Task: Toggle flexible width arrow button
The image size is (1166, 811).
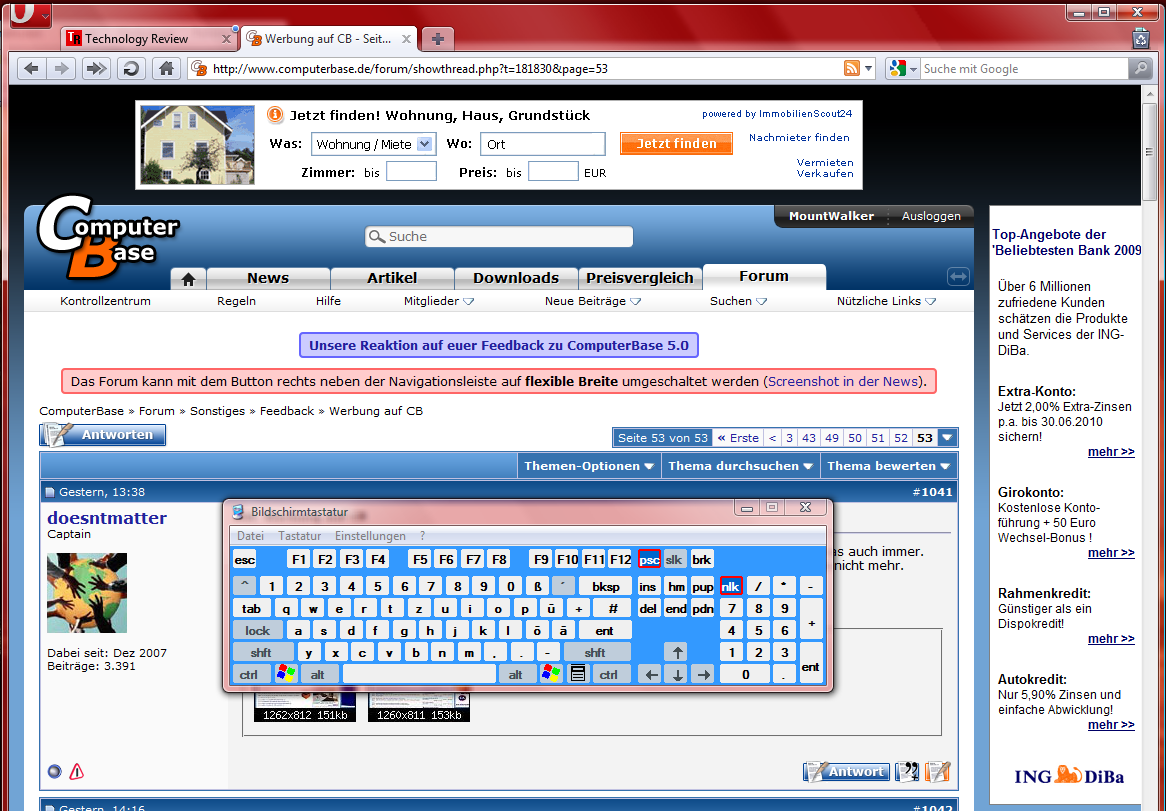Action: [x=958, y=277]
